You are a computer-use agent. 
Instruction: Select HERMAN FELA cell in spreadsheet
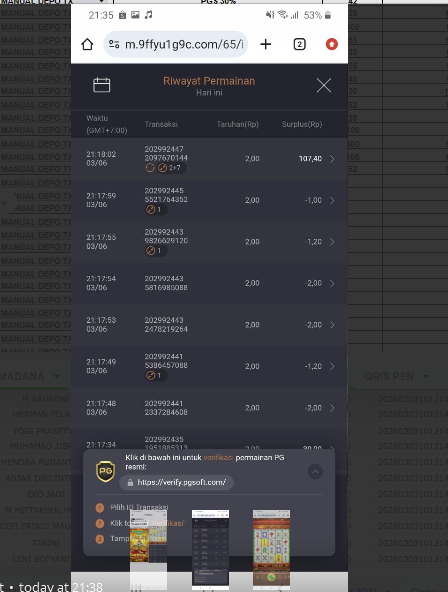[x=41, y=414]
